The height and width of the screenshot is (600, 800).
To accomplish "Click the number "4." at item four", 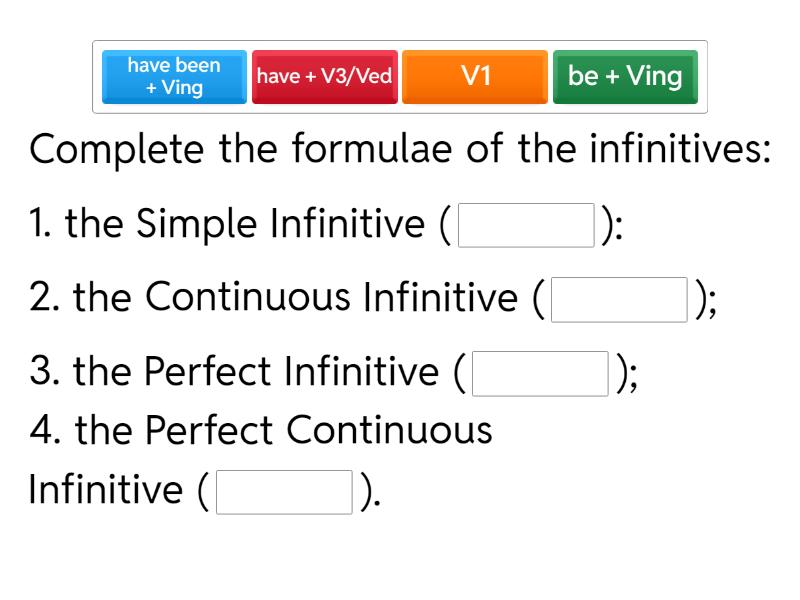I will pos(45,431).
